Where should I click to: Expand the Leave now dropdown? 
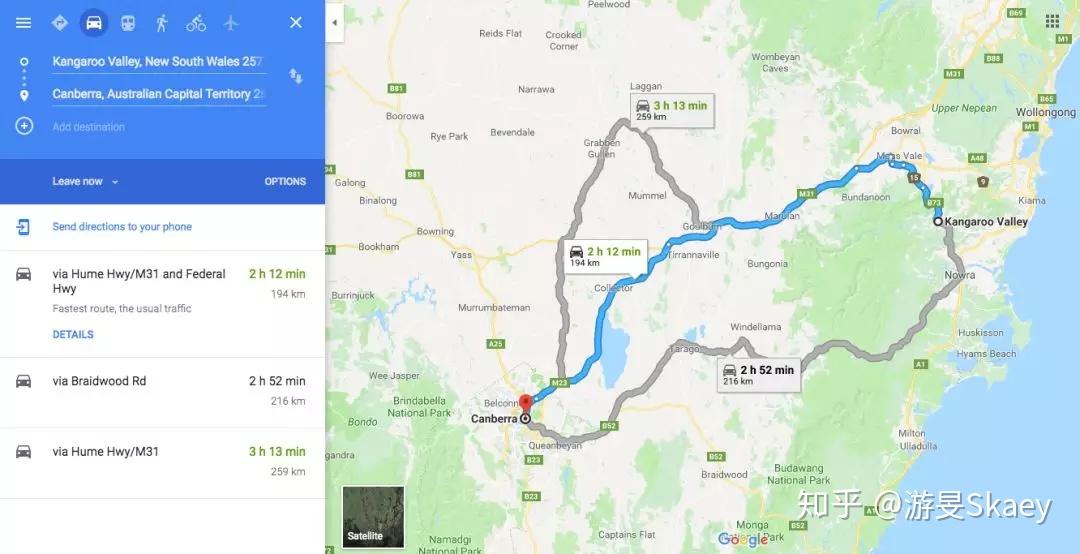(85, 181)
